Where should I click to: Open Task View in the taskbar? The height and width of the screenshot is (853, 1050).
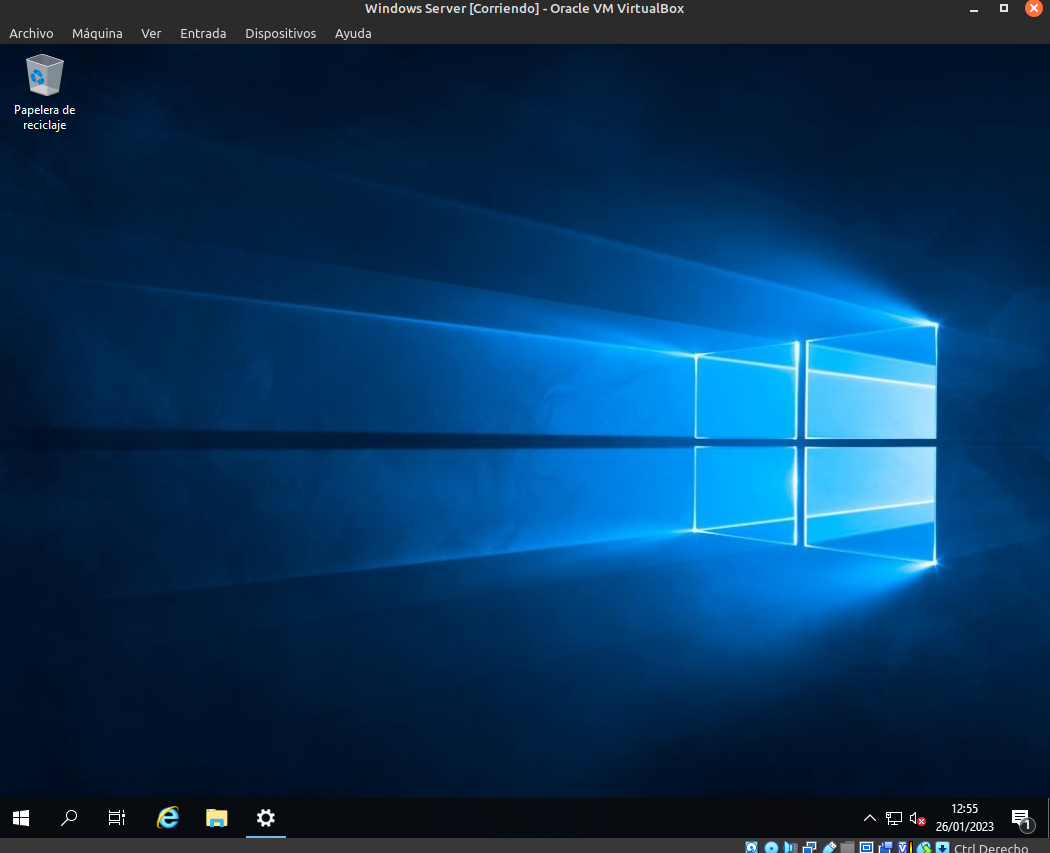pyautogui.click(x=117, y=818)
